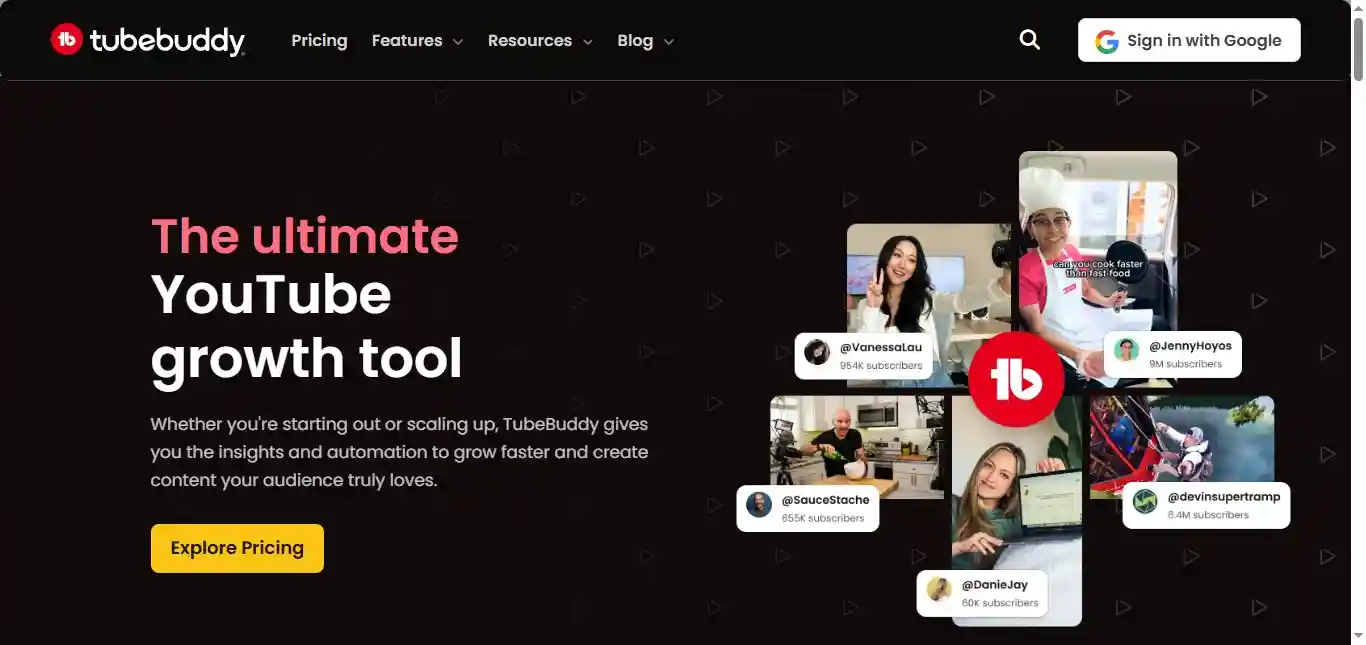Viewport: 1366px width, 645px height.
Task: Click devinsupertramp's profile avatar
Action: (x=1145, y=502)
